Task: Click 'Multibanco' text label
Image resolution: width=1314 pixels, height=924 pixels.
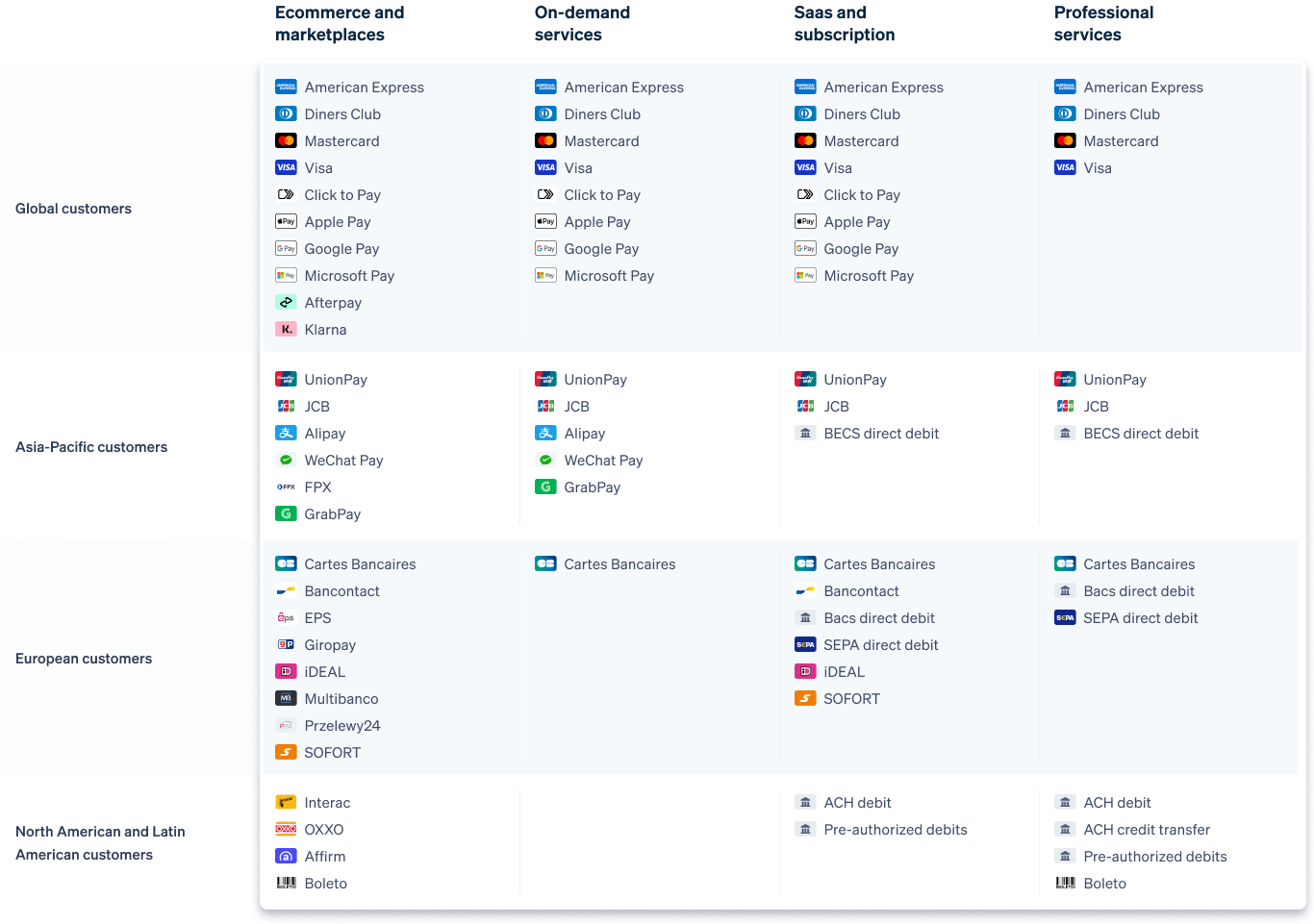Action: 341,699
